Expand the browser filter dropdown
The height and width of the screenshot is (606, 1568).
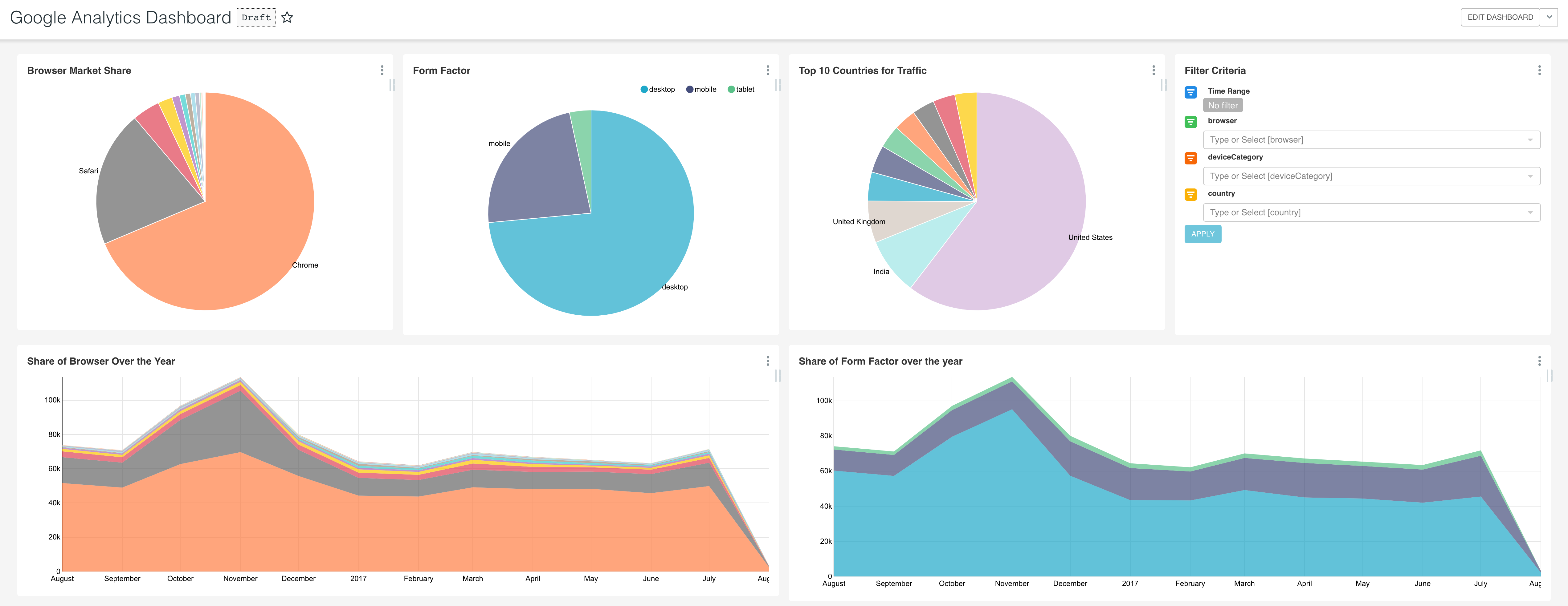1530,140
